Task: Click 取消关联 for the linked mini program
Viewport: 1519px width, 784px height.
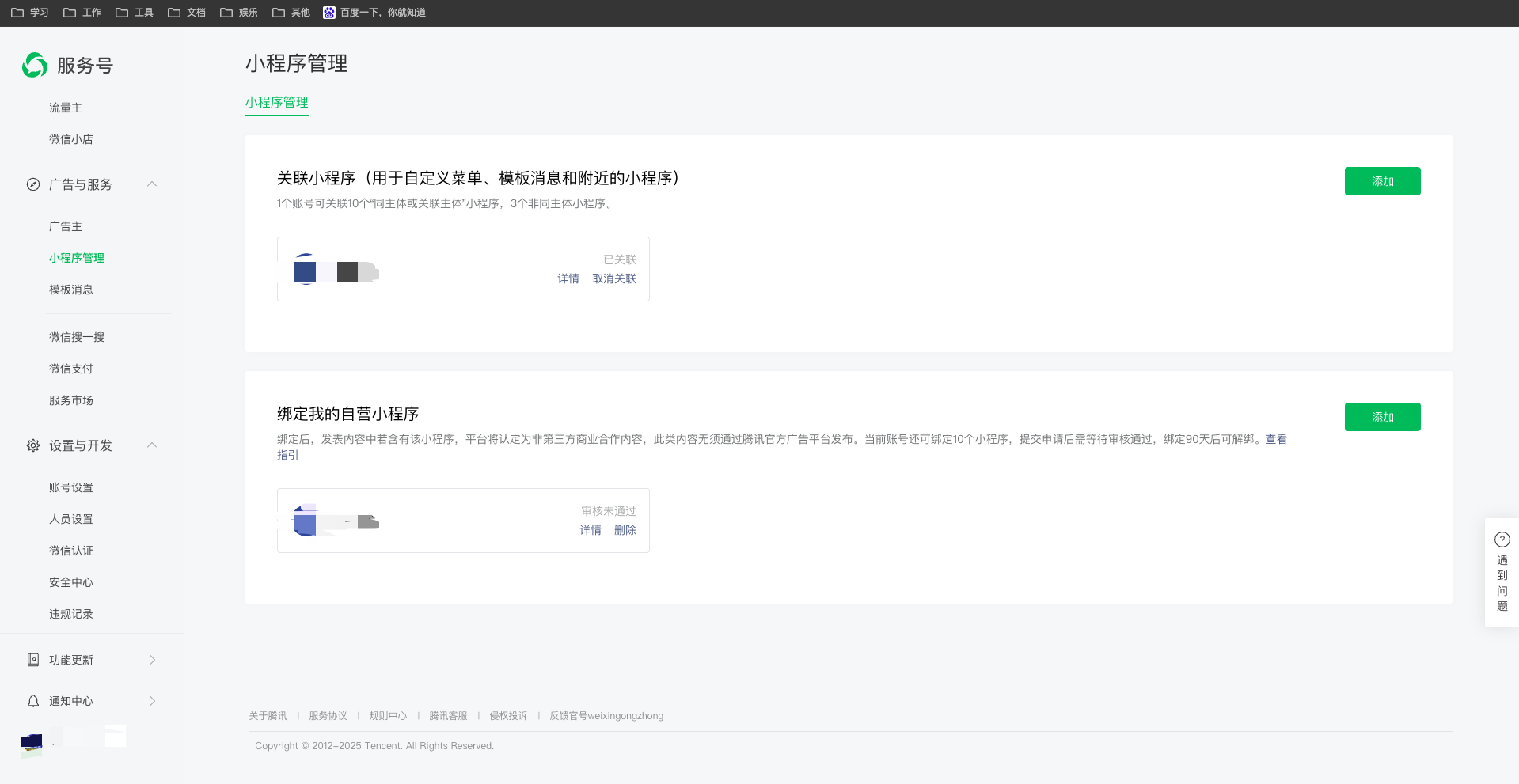Action: [x=614, y=278]
